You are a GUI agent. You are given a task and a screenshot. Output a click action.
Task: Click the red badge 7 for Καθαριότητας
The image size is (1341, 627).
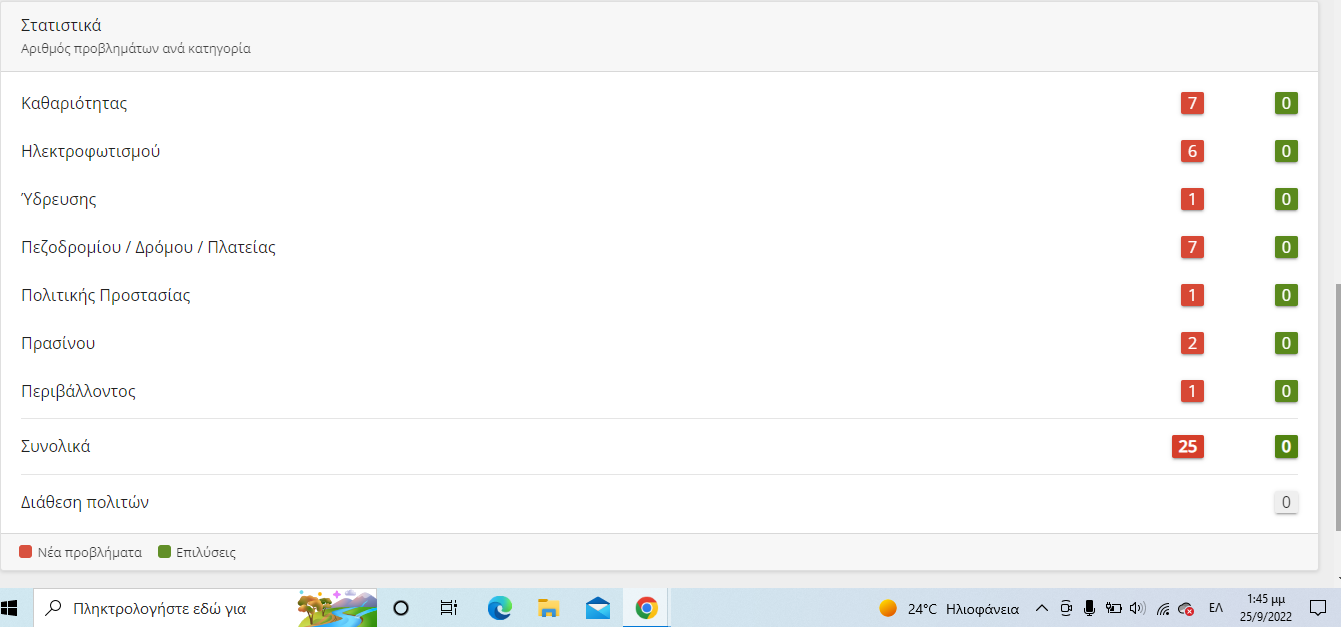point(1191,103)
